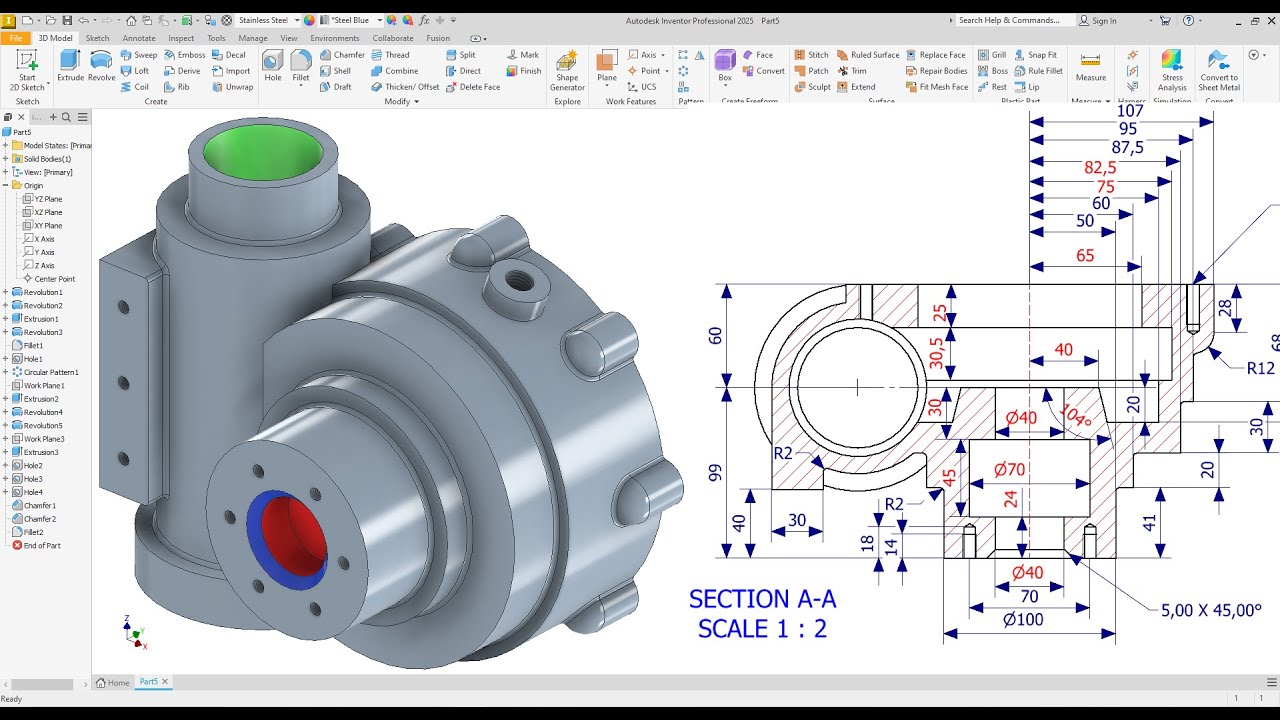
Task: Switch to the Collaborate tab
Action: (x=393, y=38)
